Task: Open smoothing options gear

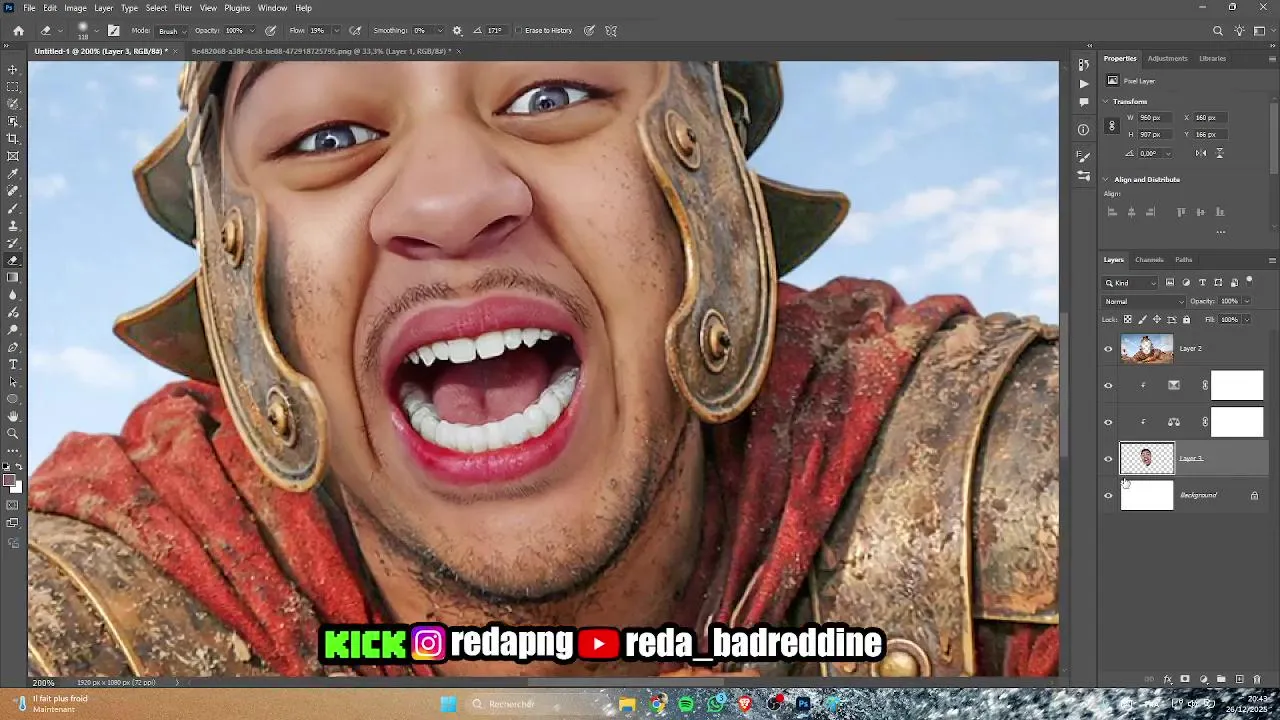Action: tap(457, 31)
